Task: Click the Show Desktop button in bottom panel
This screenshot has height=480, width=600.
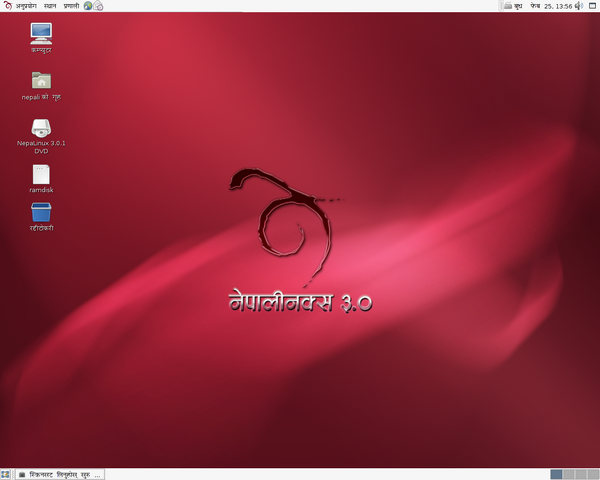Action: 5,475
